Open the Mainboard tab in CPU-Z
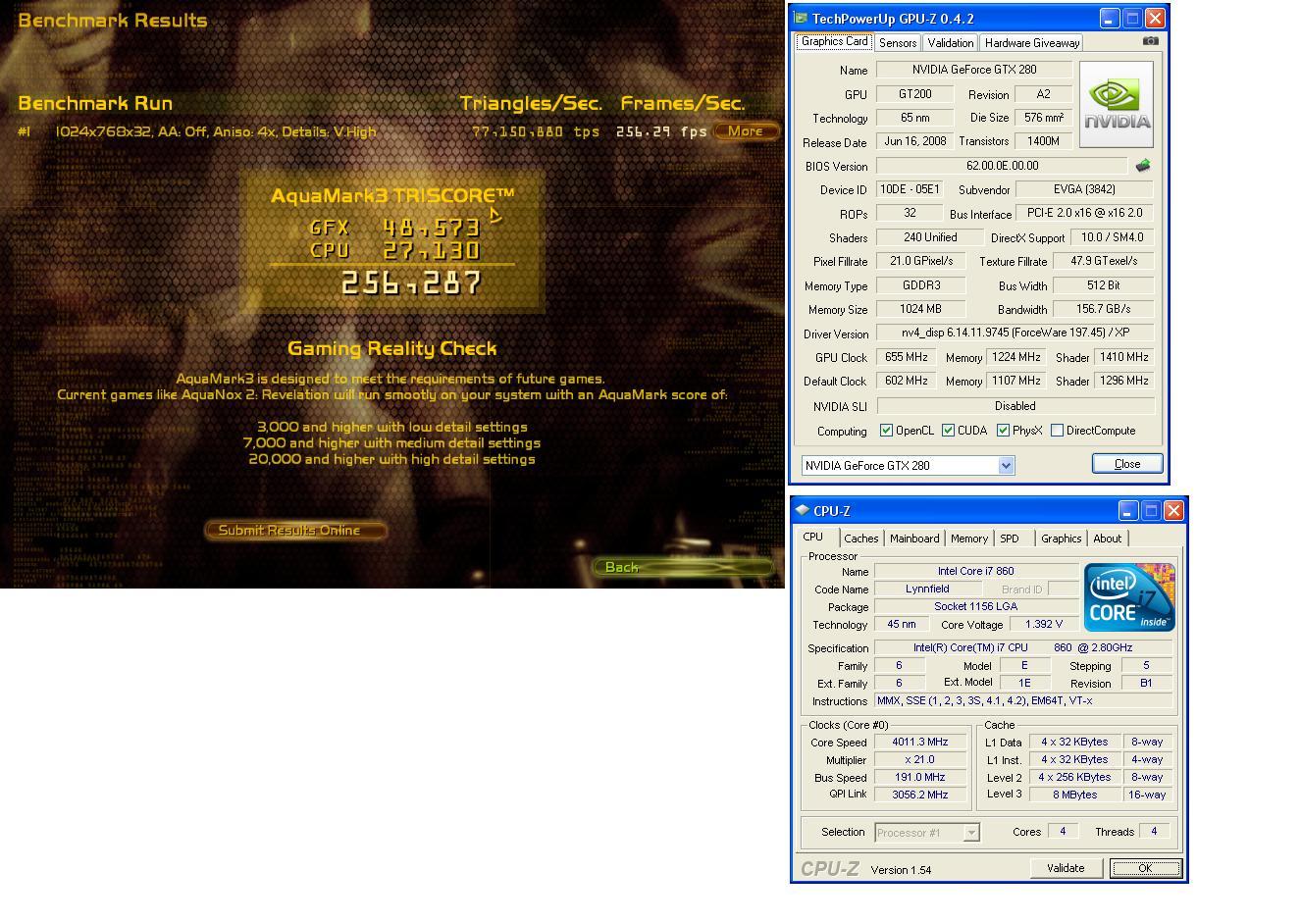1301x924 pixels. click(914, 539)
